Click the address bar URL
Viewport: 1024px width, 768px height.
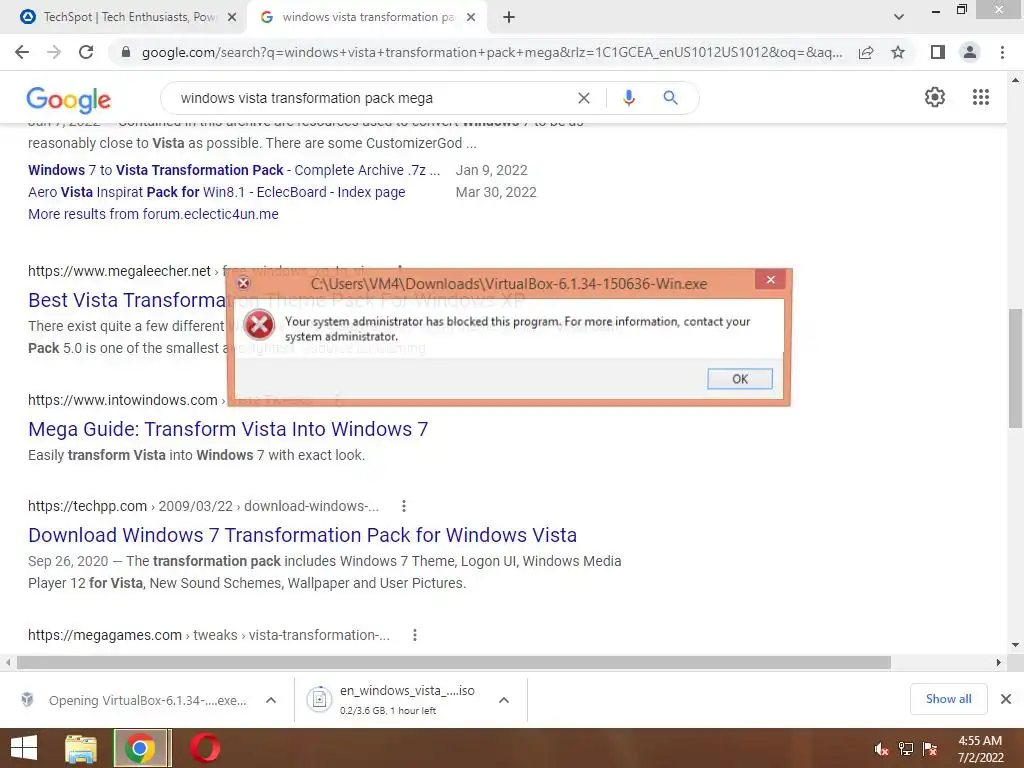point(492,52)
